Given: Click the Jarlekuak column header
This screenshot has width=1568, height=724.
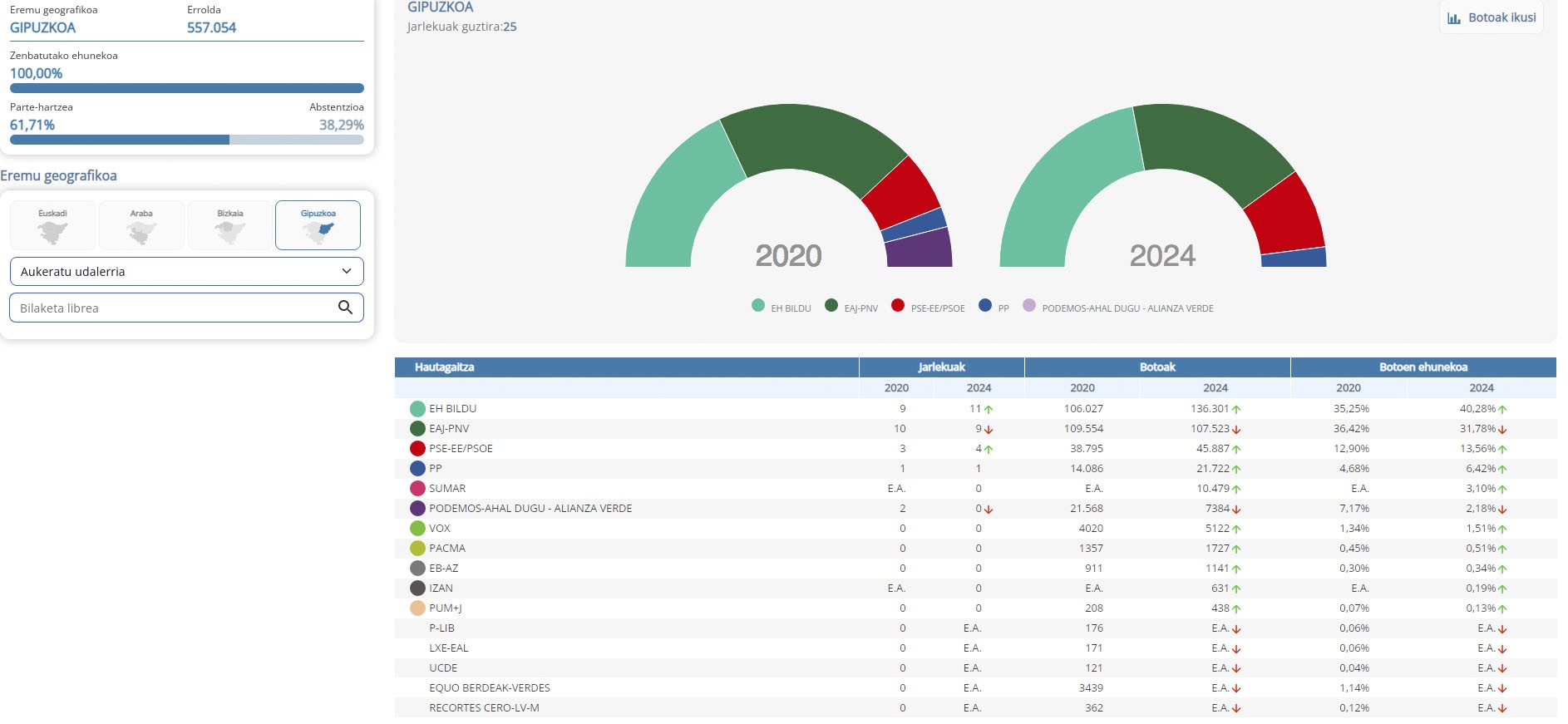Looking at the screenshot, I should pyautogui.click(x=941, y=367).
